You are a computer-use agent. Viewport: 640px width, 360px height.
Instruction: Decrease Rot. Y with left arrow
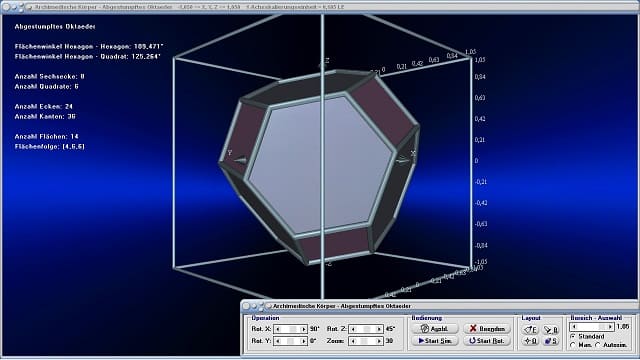coord(278,341)
